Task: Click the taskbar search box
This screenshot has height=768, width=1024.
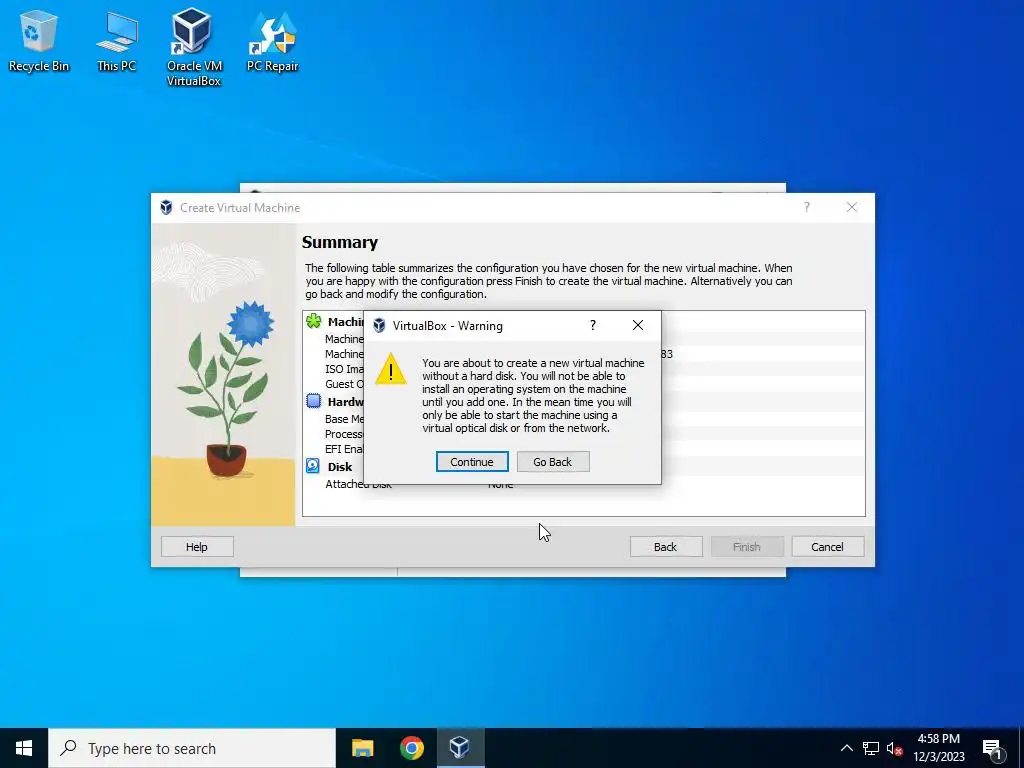Action: [191, 748]
